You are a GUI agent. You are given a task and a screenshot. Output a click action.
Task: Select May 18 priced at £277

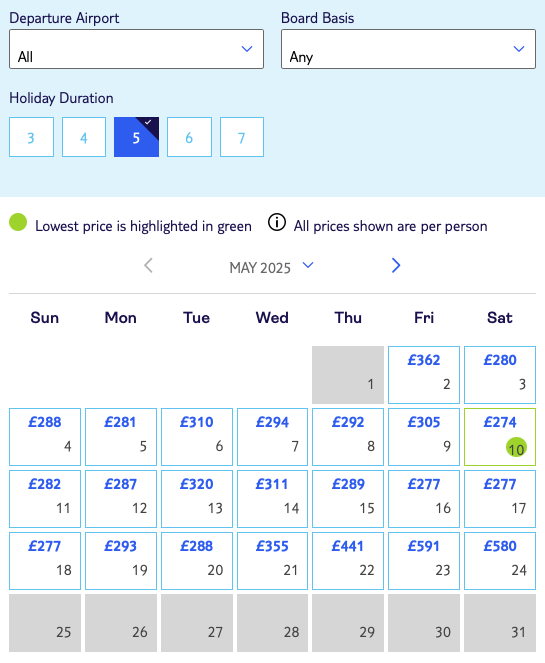tap(45, 561)
